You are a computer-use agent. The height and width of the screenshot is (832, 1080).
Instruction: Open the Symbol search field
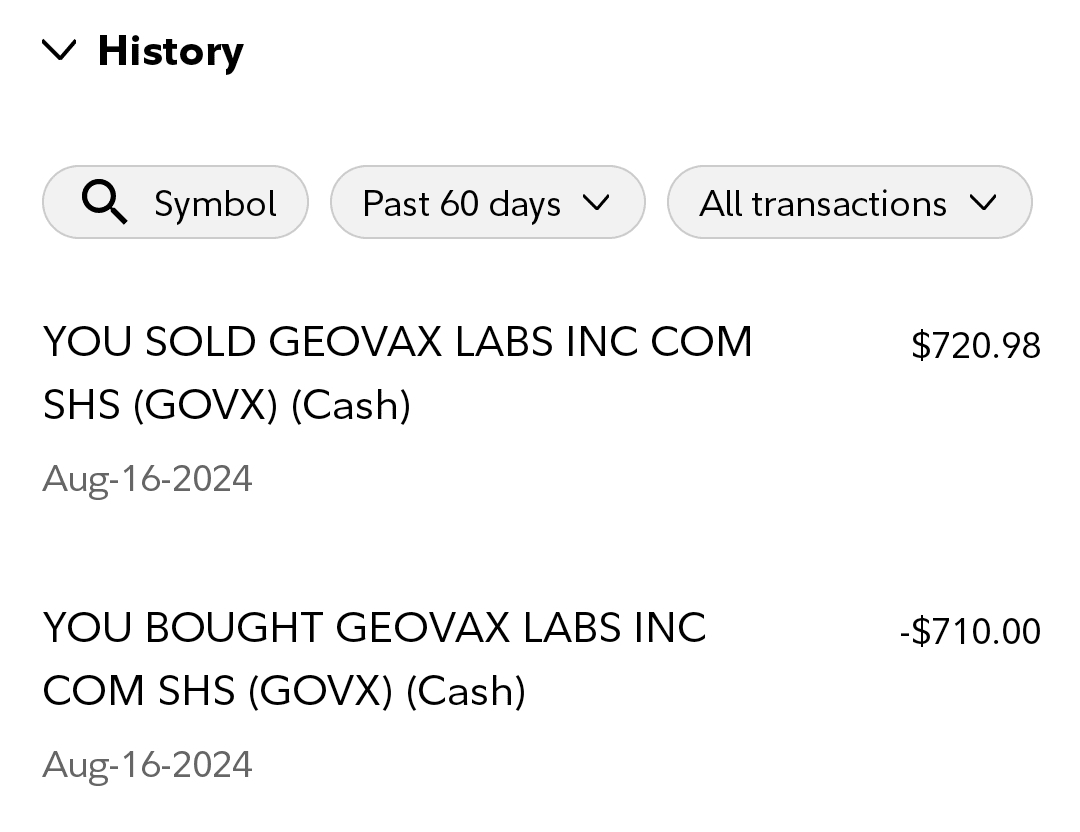click(175, 203)
